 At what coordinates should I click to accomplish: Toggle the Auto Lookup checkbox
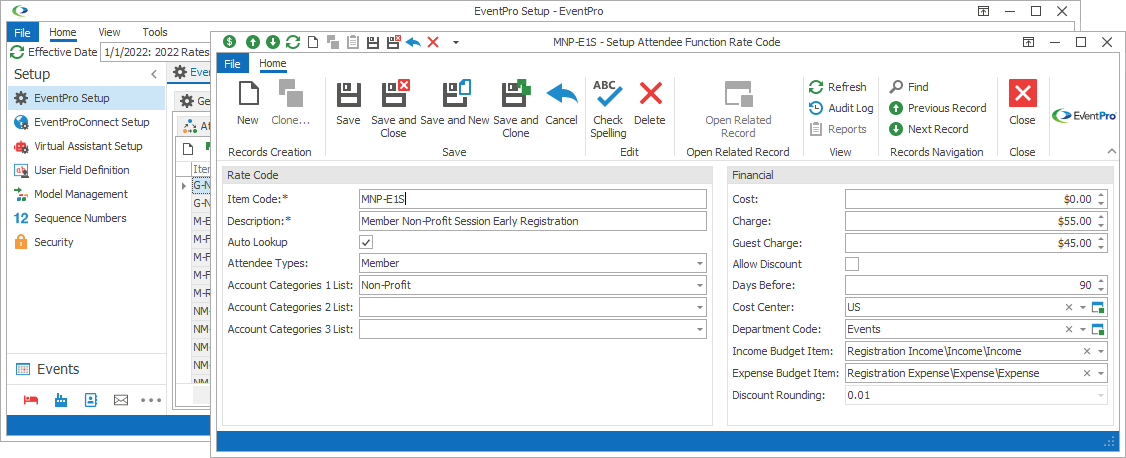tap(366, 242)
